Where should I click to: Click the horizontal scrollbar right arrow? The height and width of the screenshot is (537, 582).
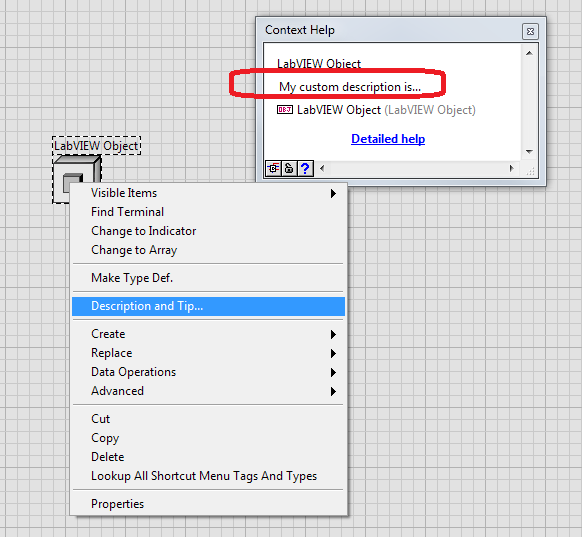(x=511, y=168)
